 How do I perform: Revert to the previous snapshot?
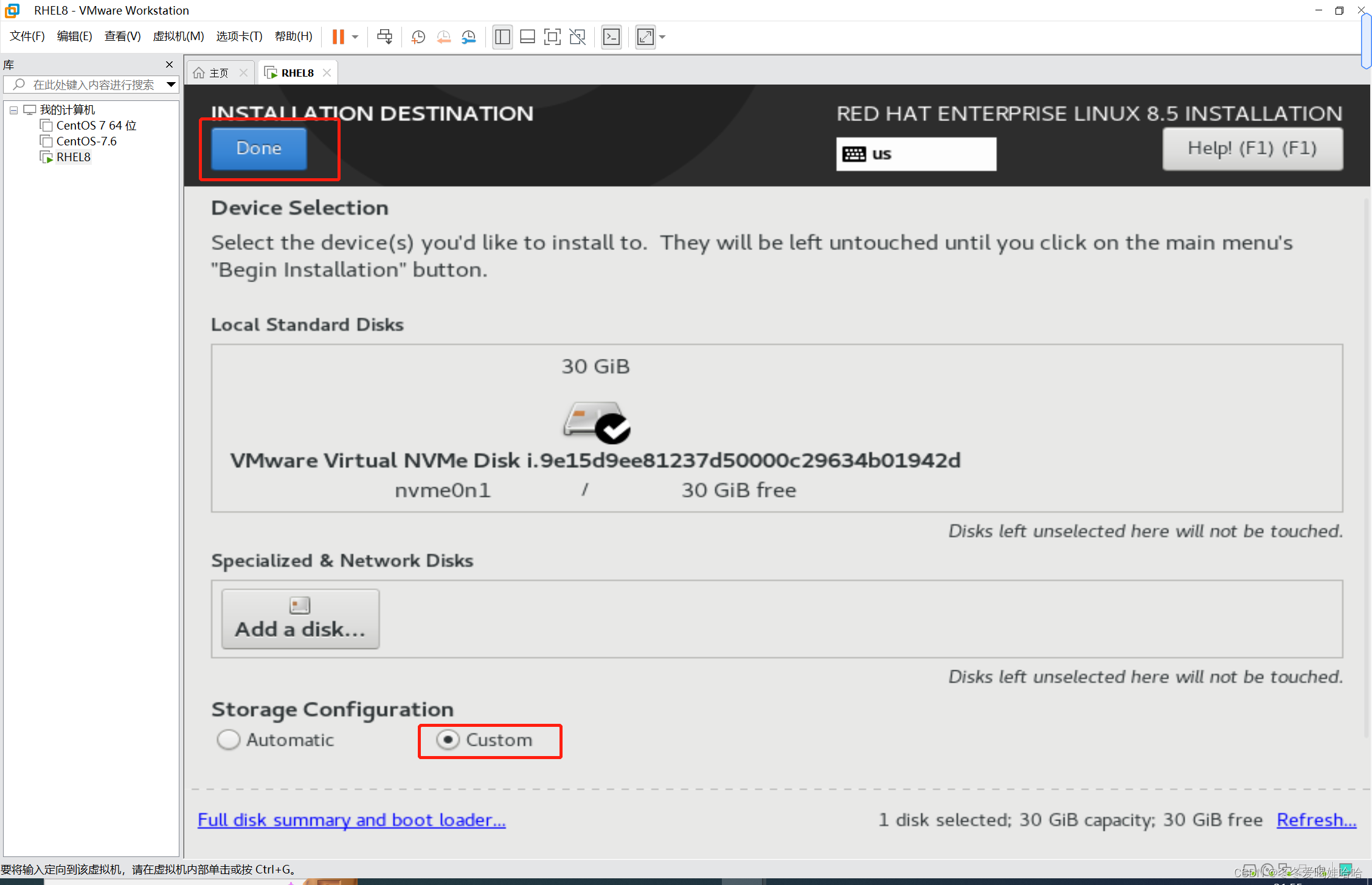443,37
